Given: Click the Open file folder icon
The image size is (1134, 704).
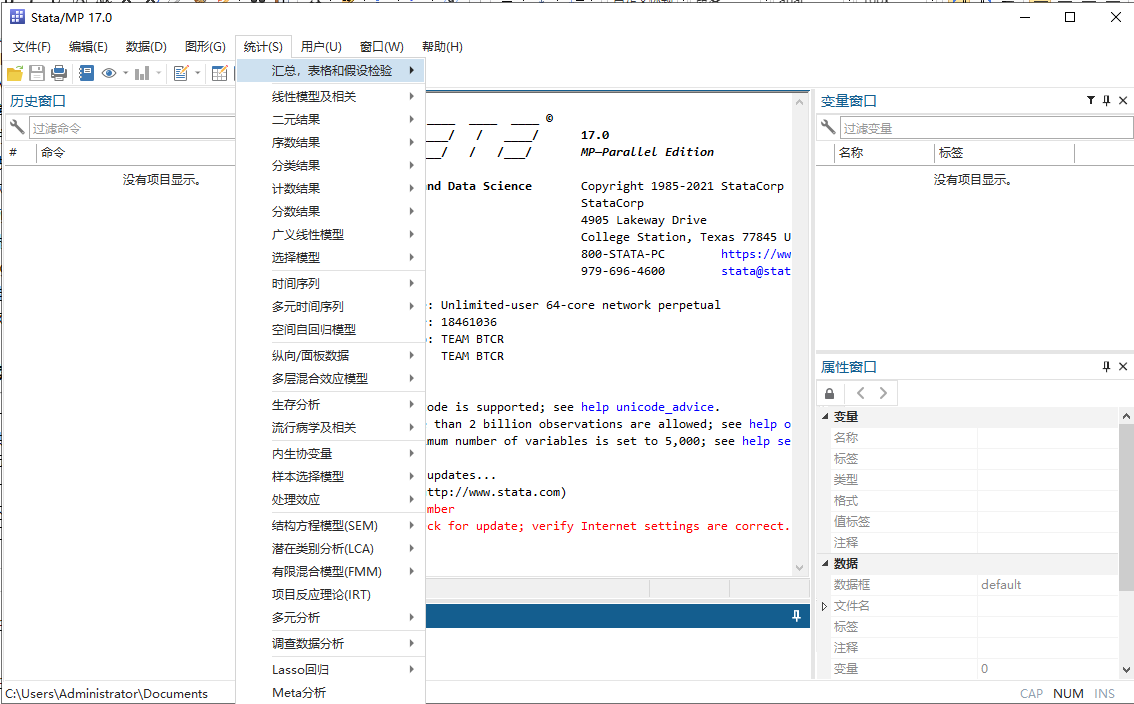Looking at the screenshot, I should pos(15,73).
